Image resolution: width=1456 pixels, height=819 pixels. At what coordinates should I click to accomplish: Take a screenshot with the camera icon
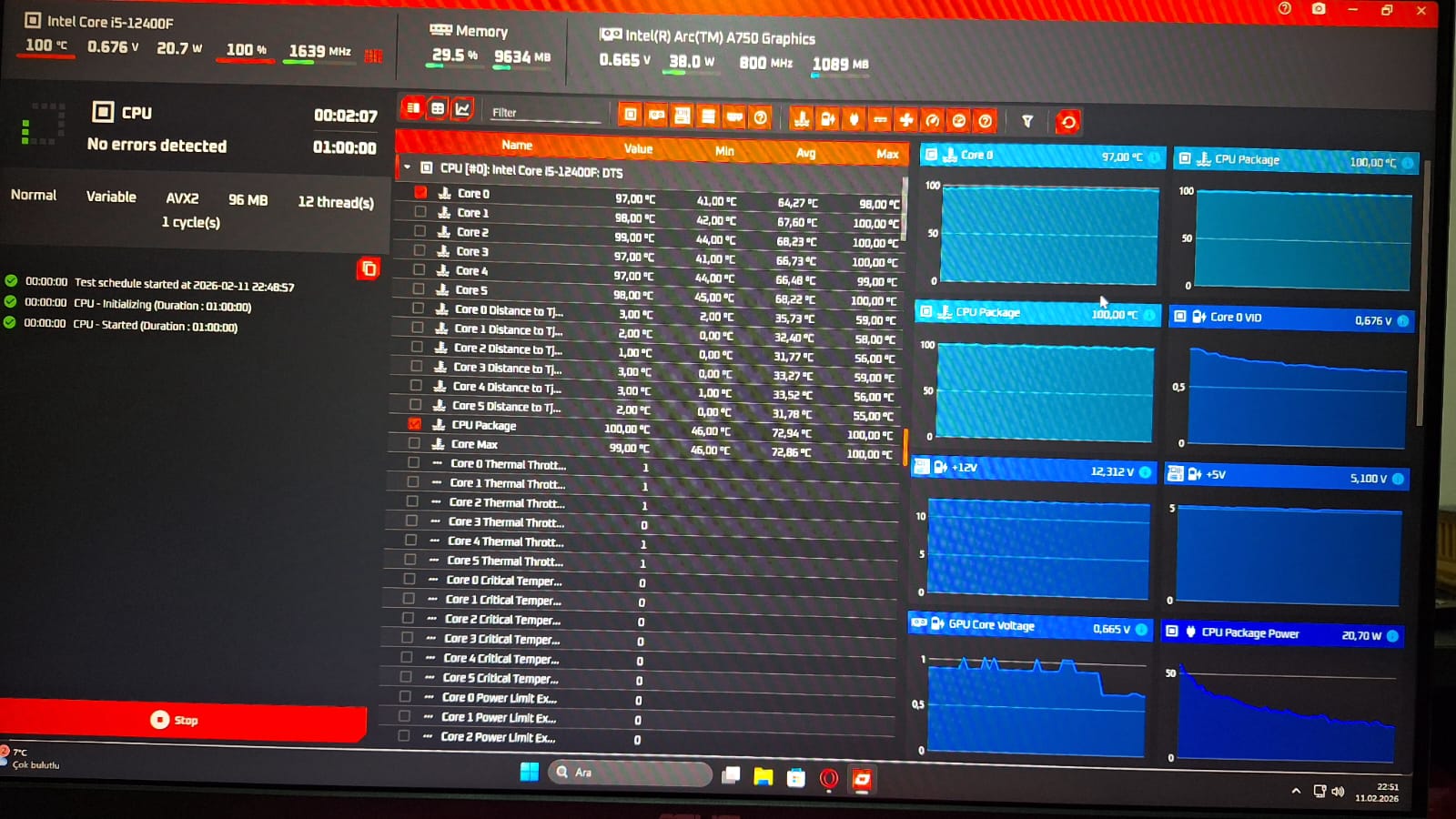tap(1318, 8)
